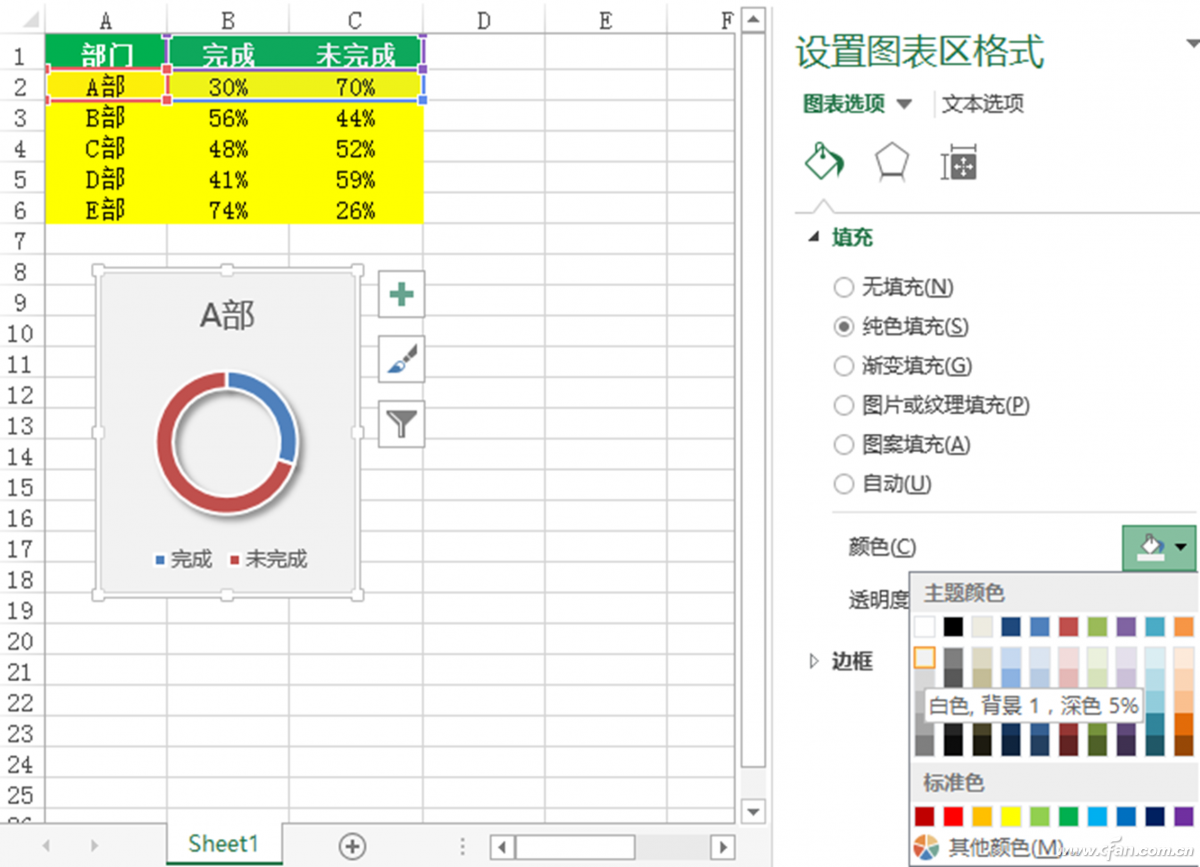Image resolution: width=1200 pixels, height=867 pixels.
Task: Pick dark red standard color swatch
Action: coord(925,816)
